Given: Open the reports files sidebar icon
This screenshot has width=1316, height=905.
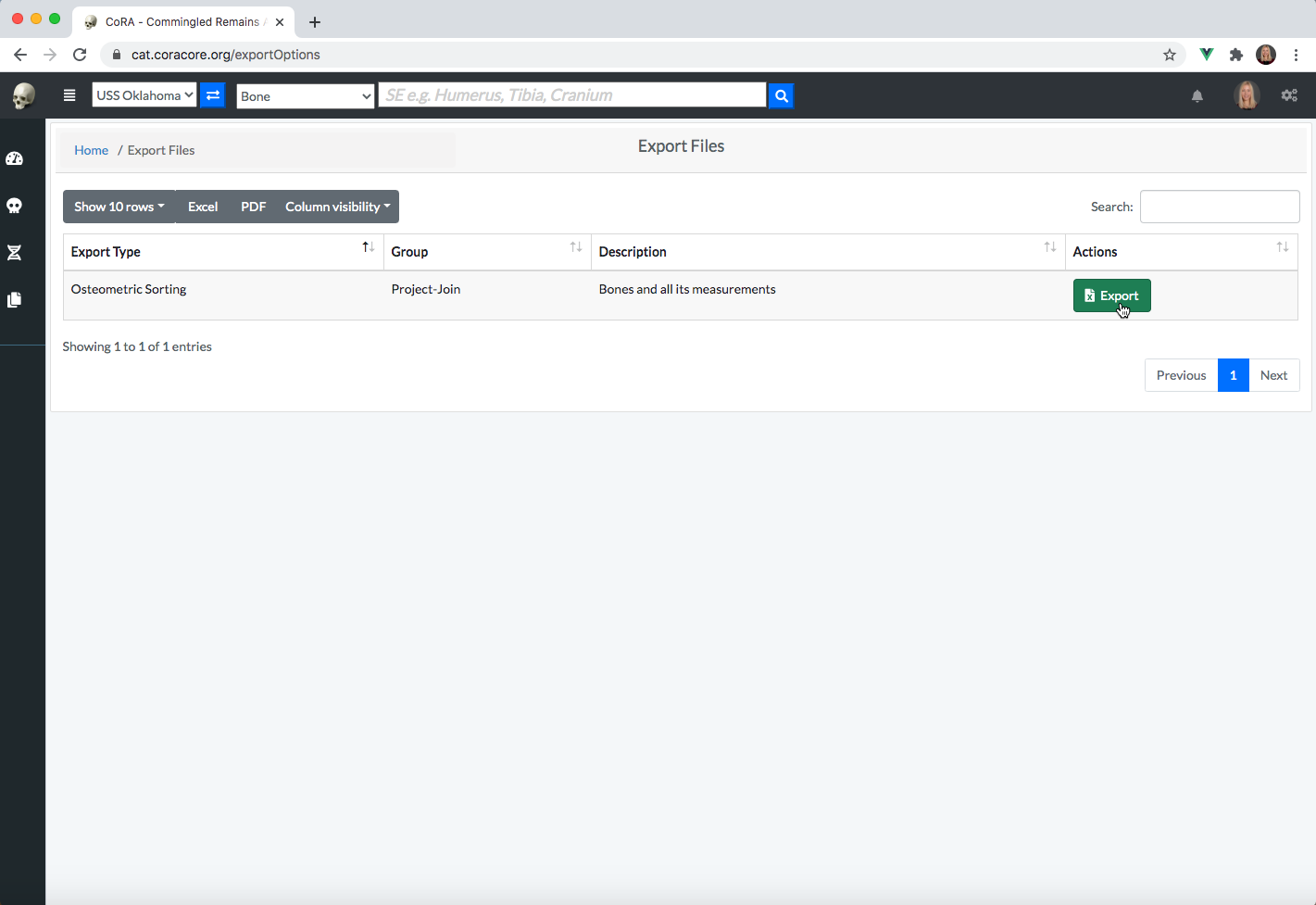Looking at the screenshot, I should pos(15,300).
